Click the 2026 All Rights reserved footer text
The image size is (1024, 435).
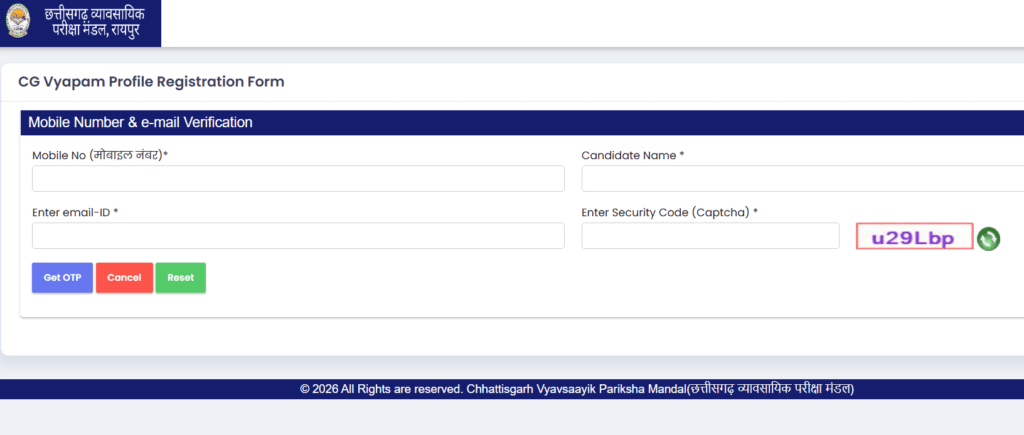tap(577, 389)
